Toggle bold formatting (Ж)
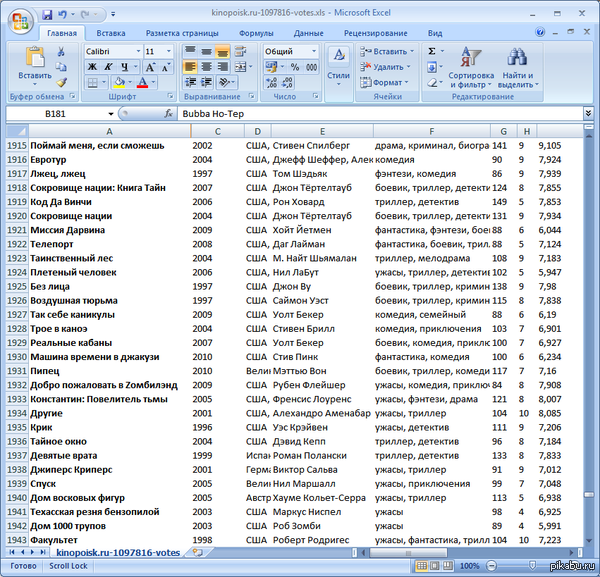 (x=91, y=67)
